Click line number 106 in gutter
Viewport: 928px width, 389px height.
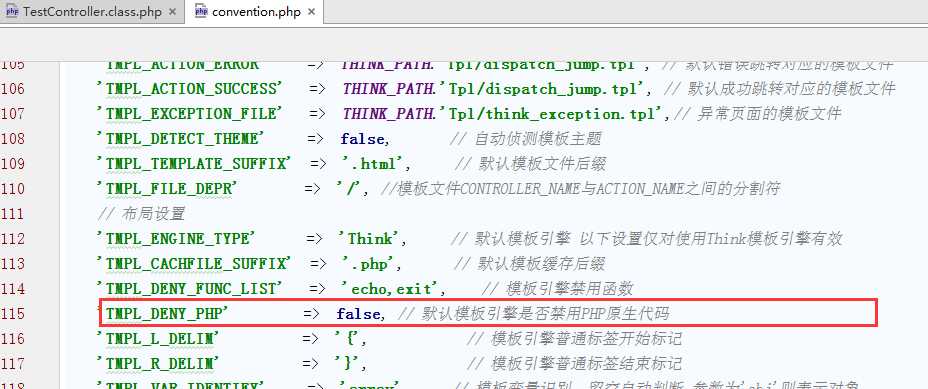point(12,89)
